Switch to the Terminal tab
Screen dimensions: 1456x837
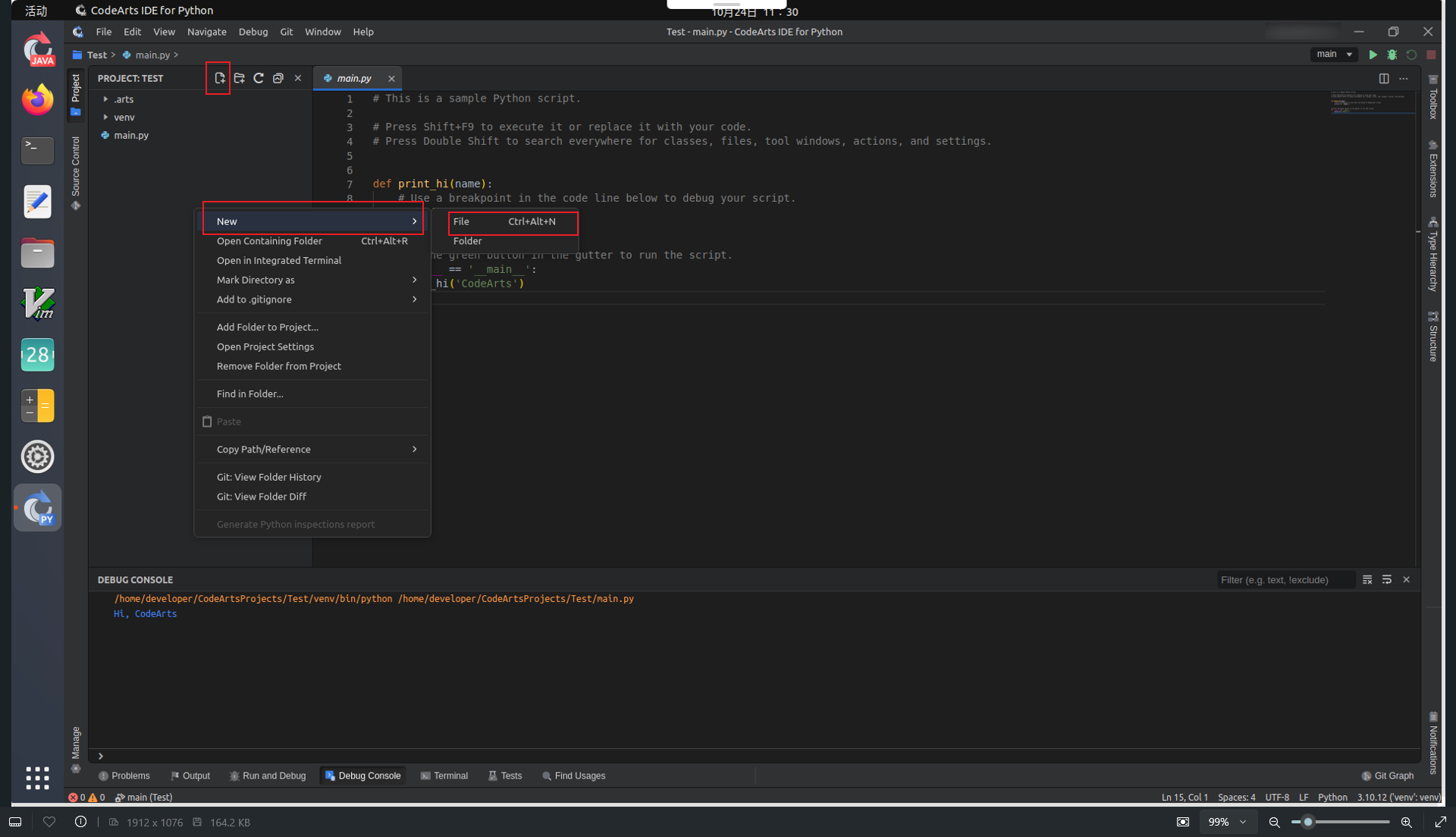pyautogui.click(x=444, y=776)
